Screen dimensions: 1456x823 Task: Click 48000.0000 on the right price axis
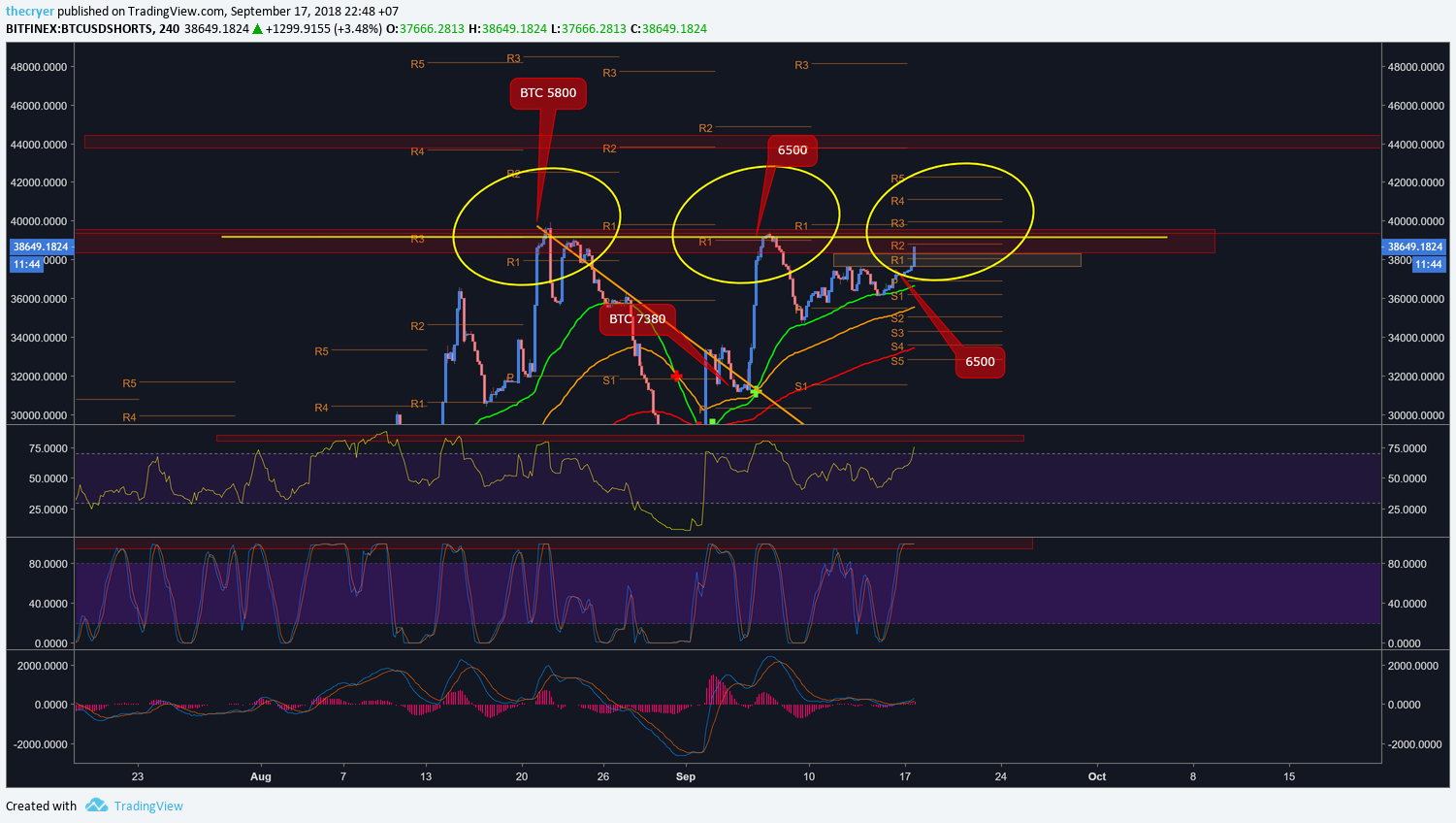pyautogui.click(x=1416, y=67)
